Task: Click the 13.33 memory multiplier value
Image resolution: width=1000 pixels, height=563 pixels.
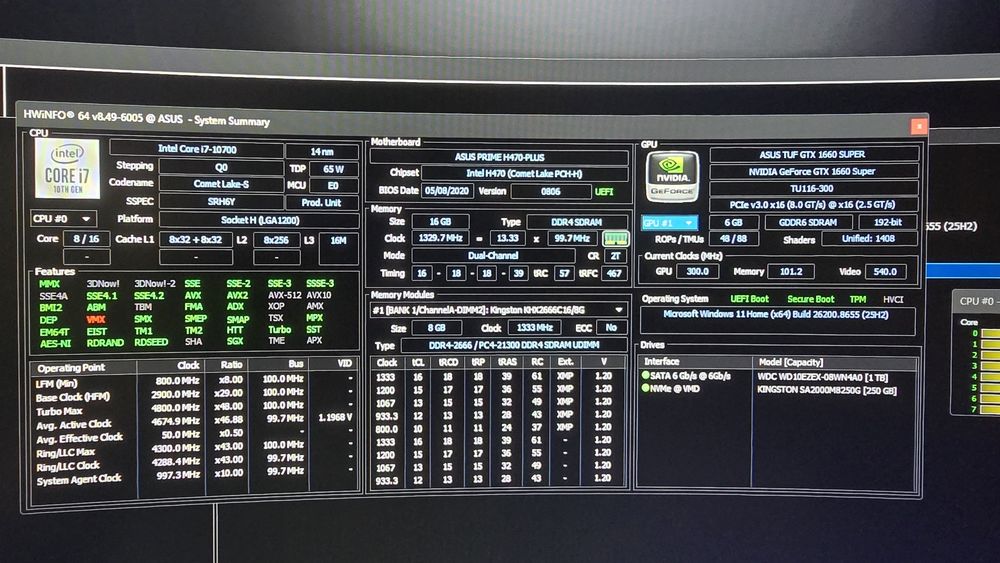Action: pos(508,238)
